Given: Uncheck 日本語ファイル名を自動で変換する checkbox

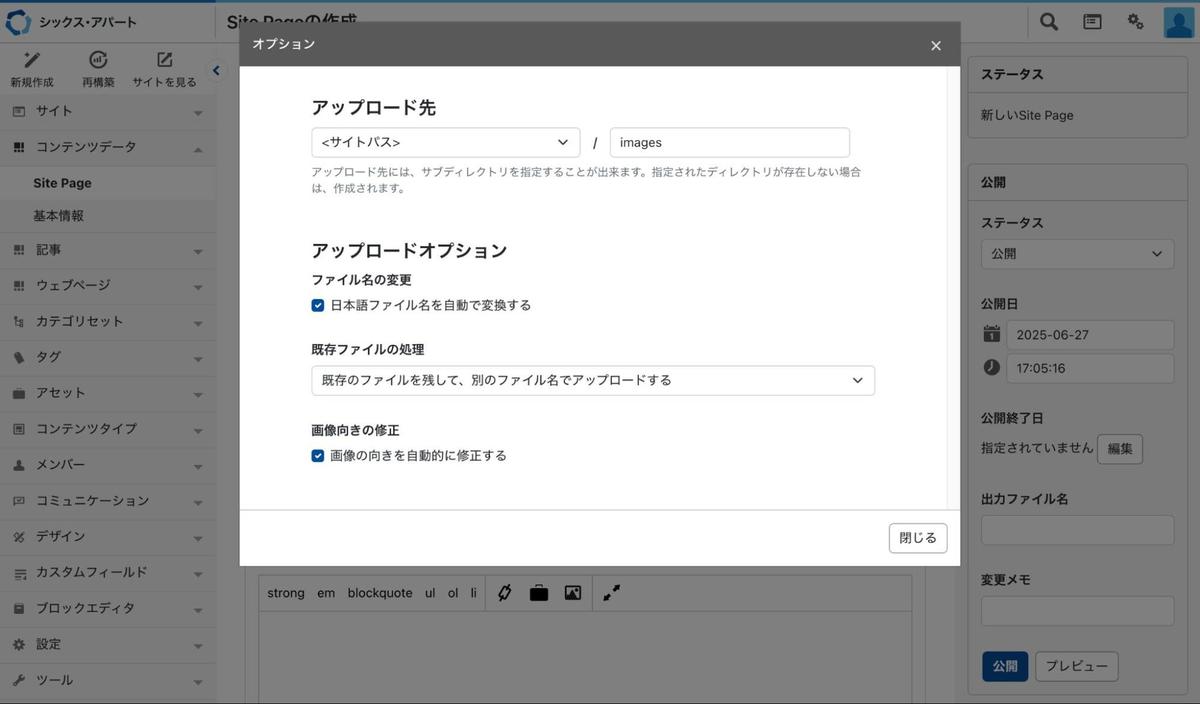Looking at the screenshot, I should pyautogui.click(x=318, y=305).
